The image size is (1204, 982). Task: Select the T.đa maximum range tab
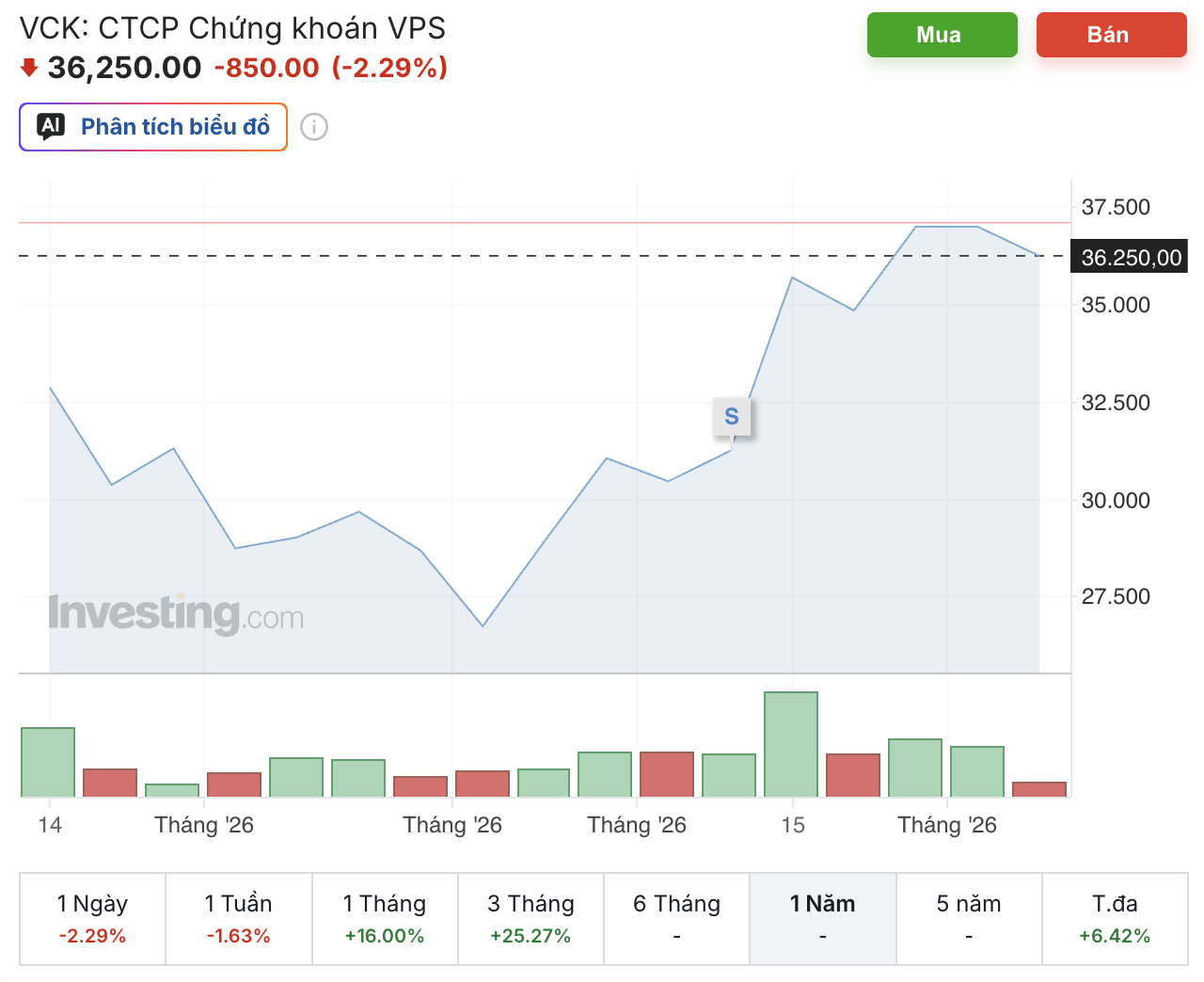[1115, 919]
